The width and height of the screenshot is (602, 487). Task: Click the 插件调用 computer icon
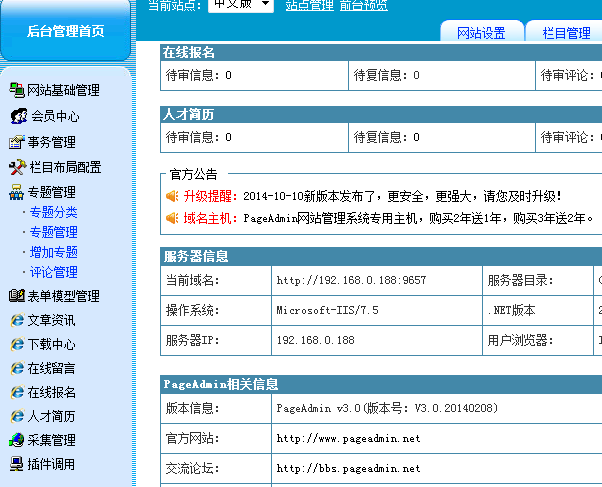[x=16, y=464]
